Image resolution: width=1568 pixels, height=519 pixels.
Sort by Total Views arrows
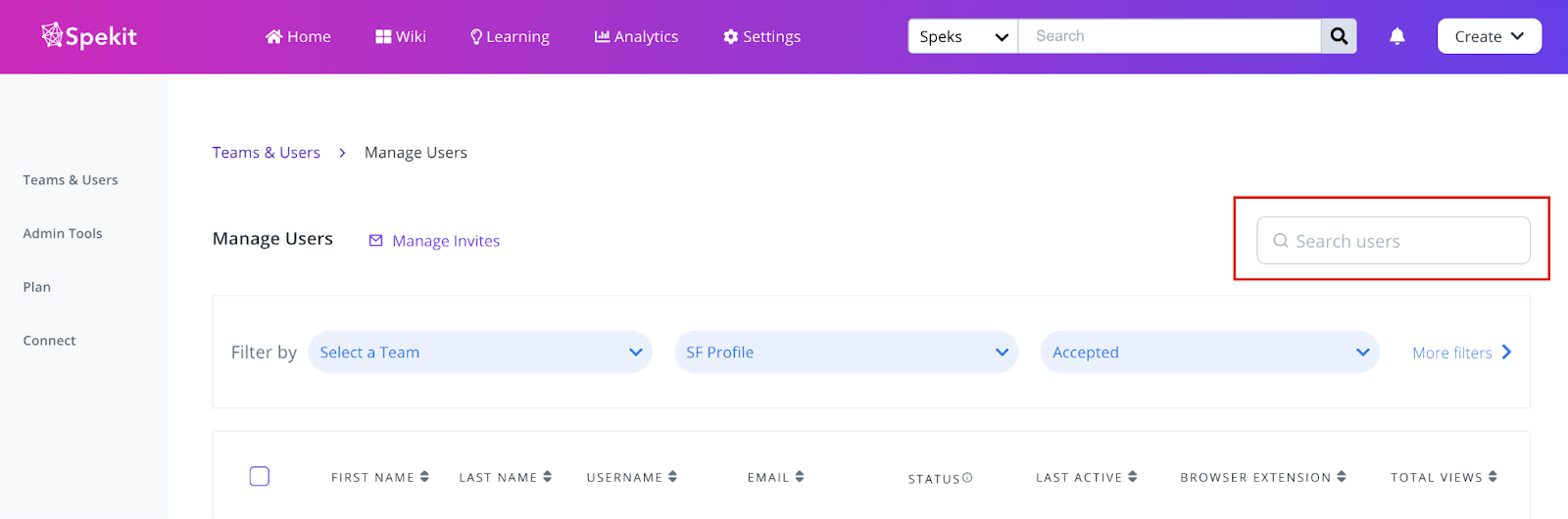coord(1493,477)
